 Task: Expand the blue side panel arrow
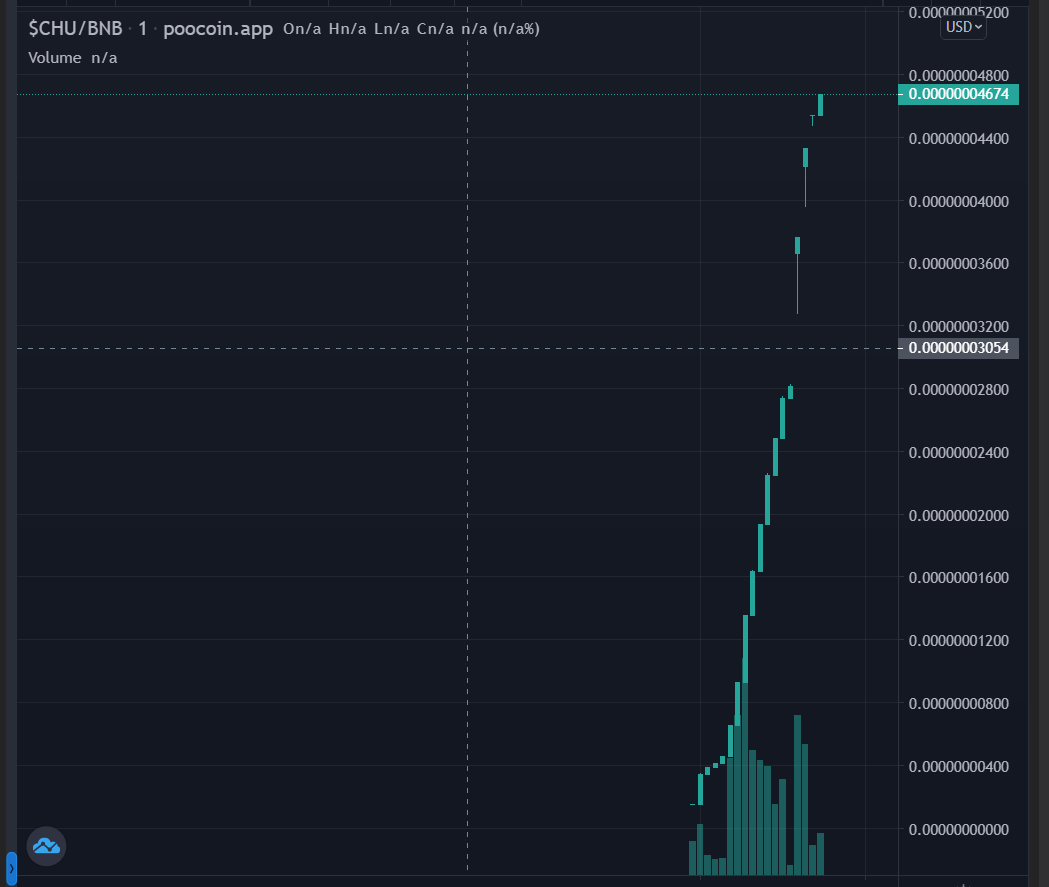[11, 868]
